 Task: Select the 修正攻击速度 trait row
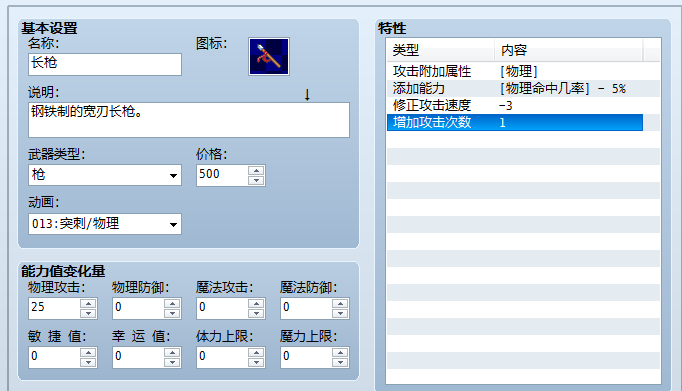coord(515,105)
